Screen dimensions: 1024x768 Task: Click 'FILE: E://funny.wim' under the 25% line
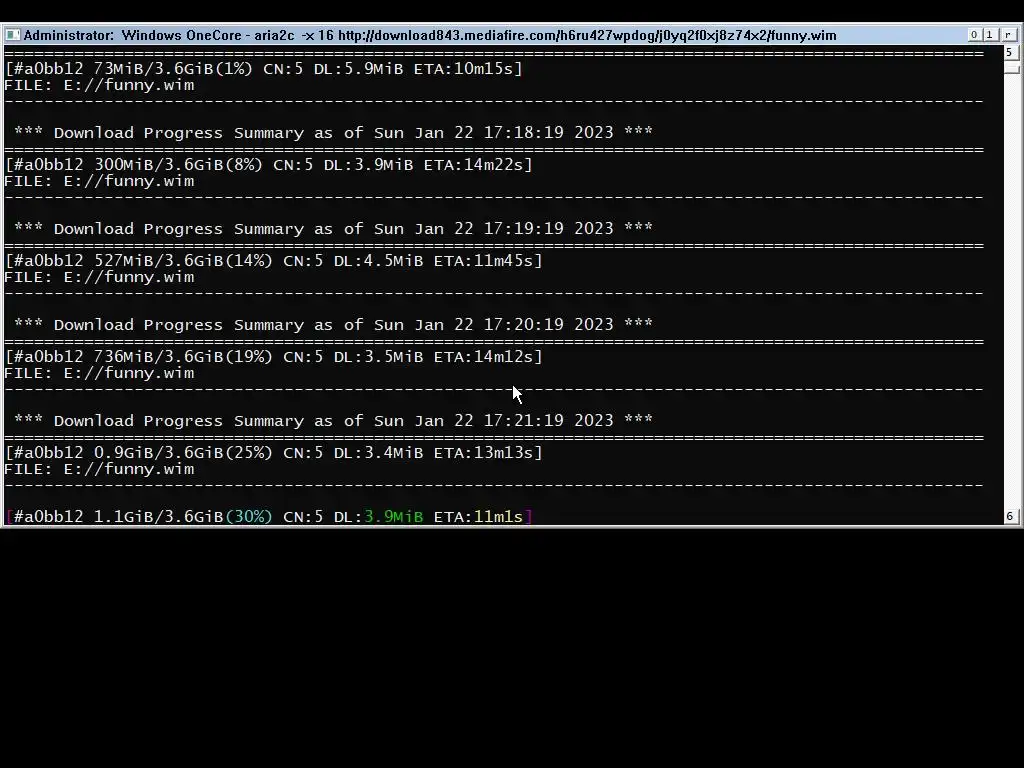click(99, 469)
